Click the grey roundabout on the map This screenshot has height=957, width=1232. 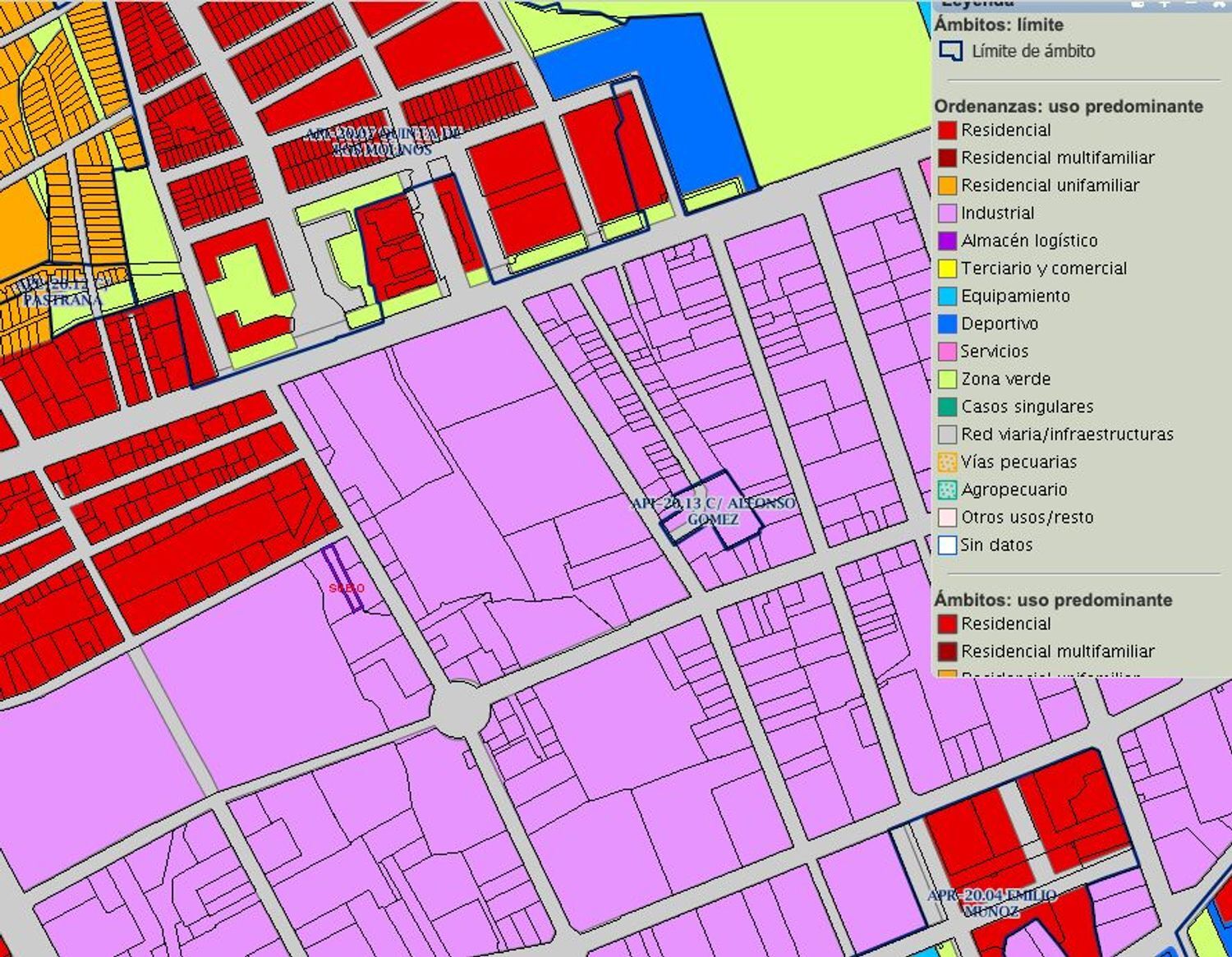pyautogui.click(x=459, y=706)
